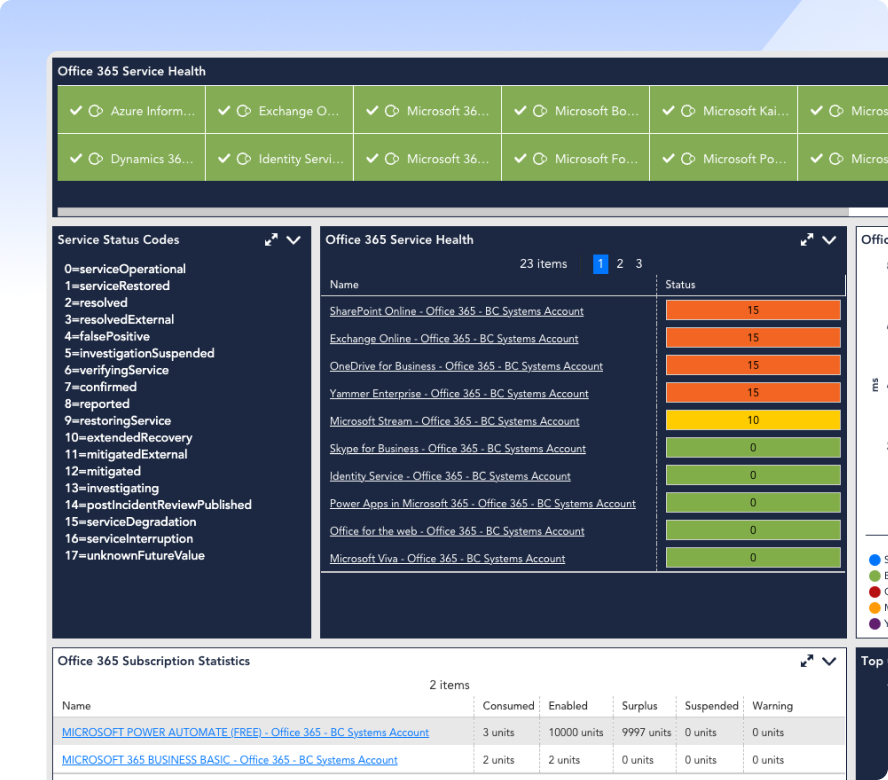888x780 pixels.
Task: Click cloud icon on Microsoft Bo... tile
Action: 540,111
